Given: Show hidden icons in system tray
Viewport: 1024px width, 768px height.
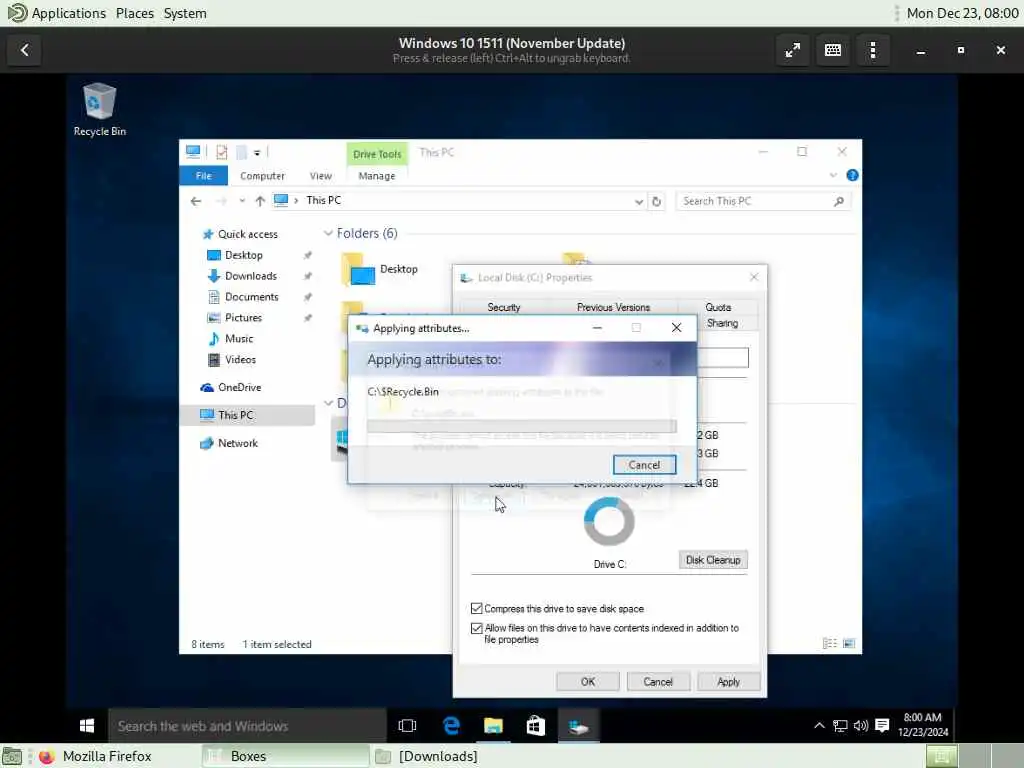Looking at the screenshot, I should click(x=819, y=726).
